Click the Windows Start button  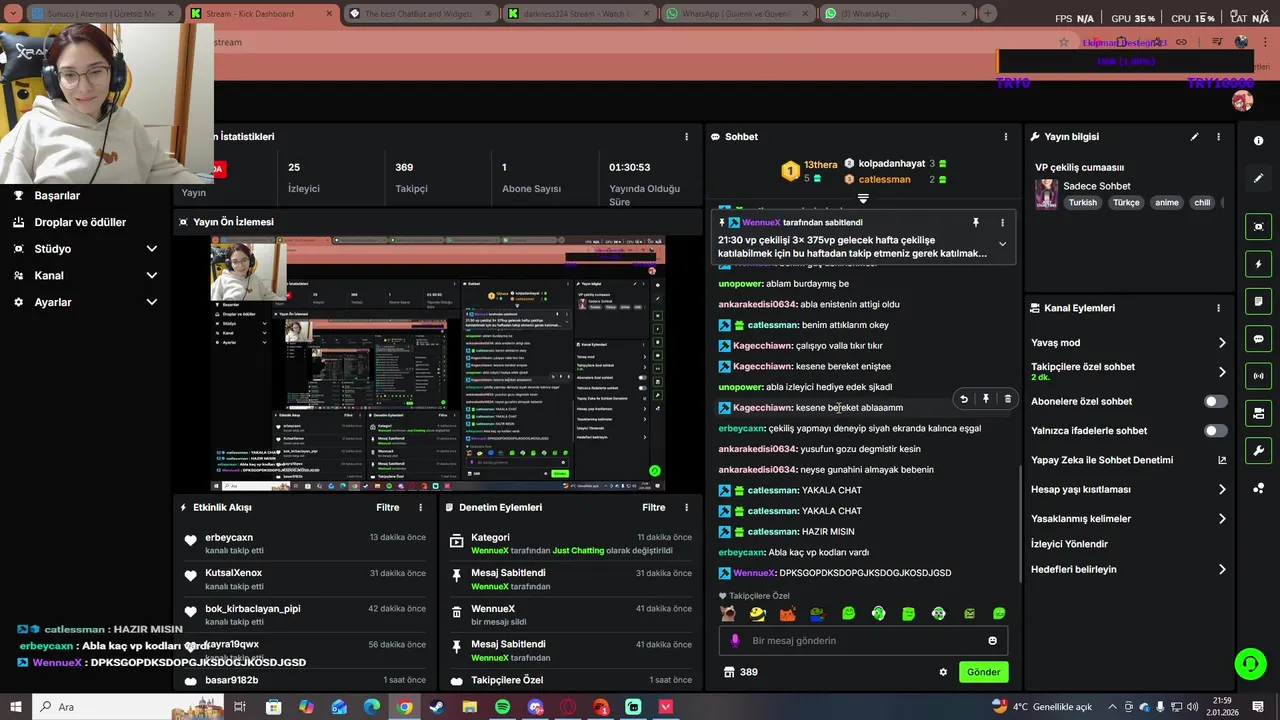16,707
